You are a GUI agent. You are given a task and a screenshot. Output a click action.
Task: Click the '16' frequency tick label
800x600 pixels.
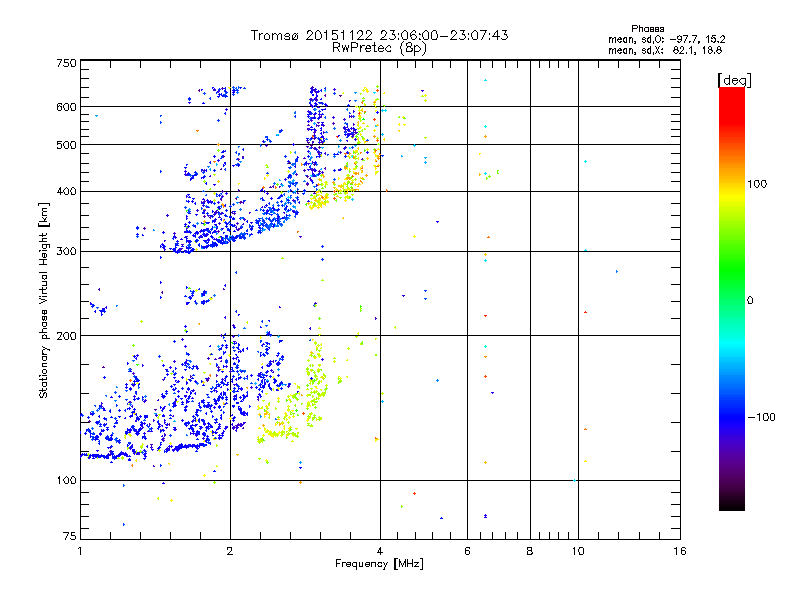pos(680,551)
